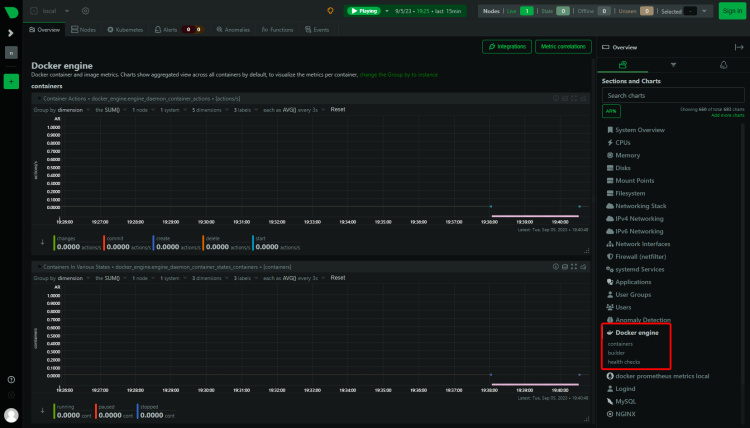Screen dimensions: 750x428
Task: Open the notifications bell tab in sidebar
Action: [x=723, y=64]
